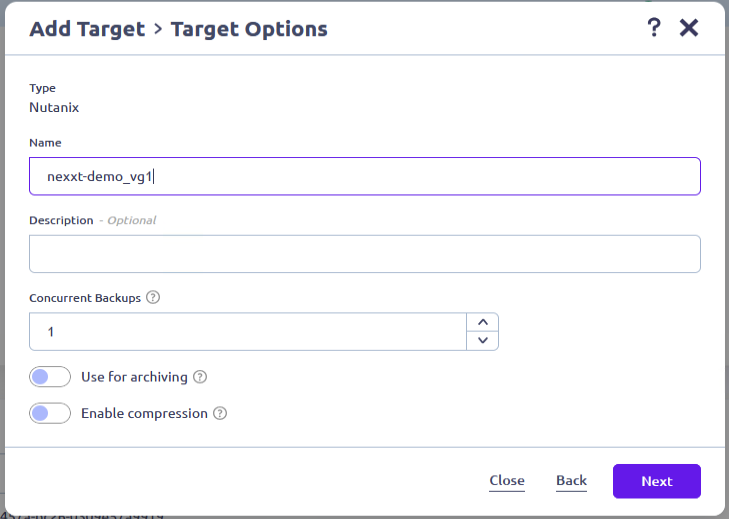Click the Enable compression label text

tap(144, 413)
